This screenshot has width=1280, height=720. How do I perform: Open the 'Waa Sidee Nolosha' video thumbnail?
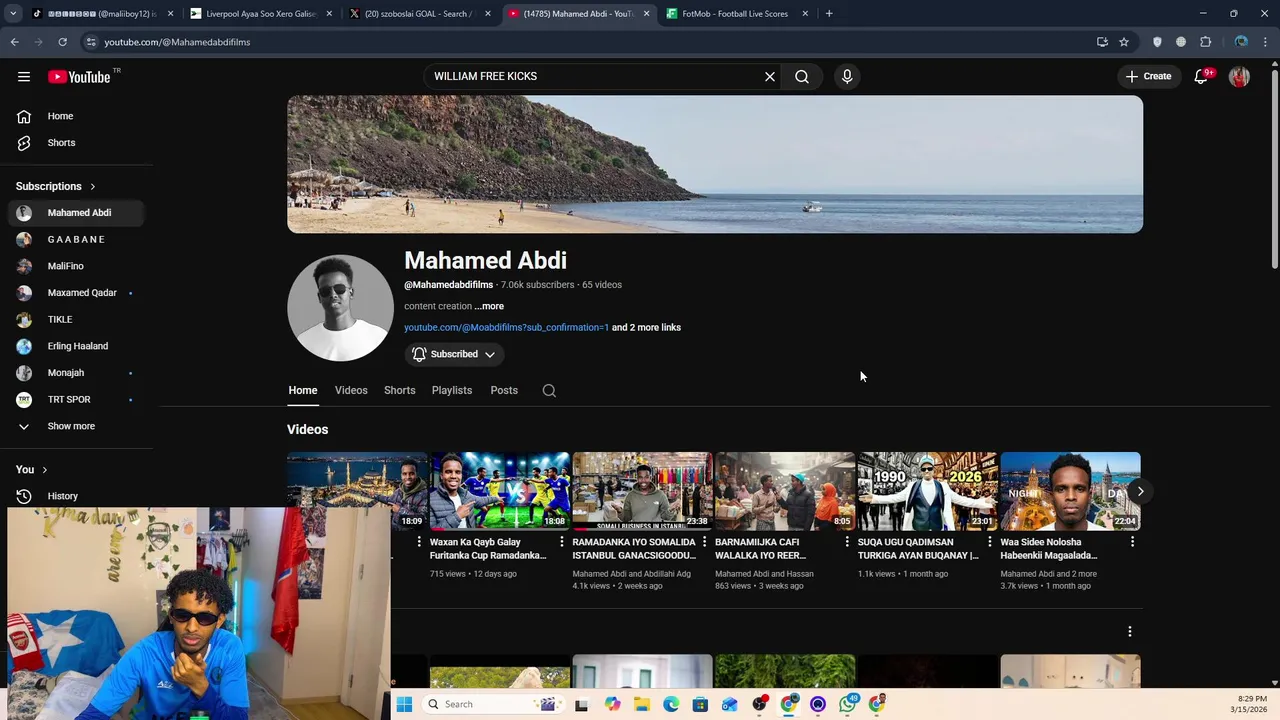(1070, 491)
